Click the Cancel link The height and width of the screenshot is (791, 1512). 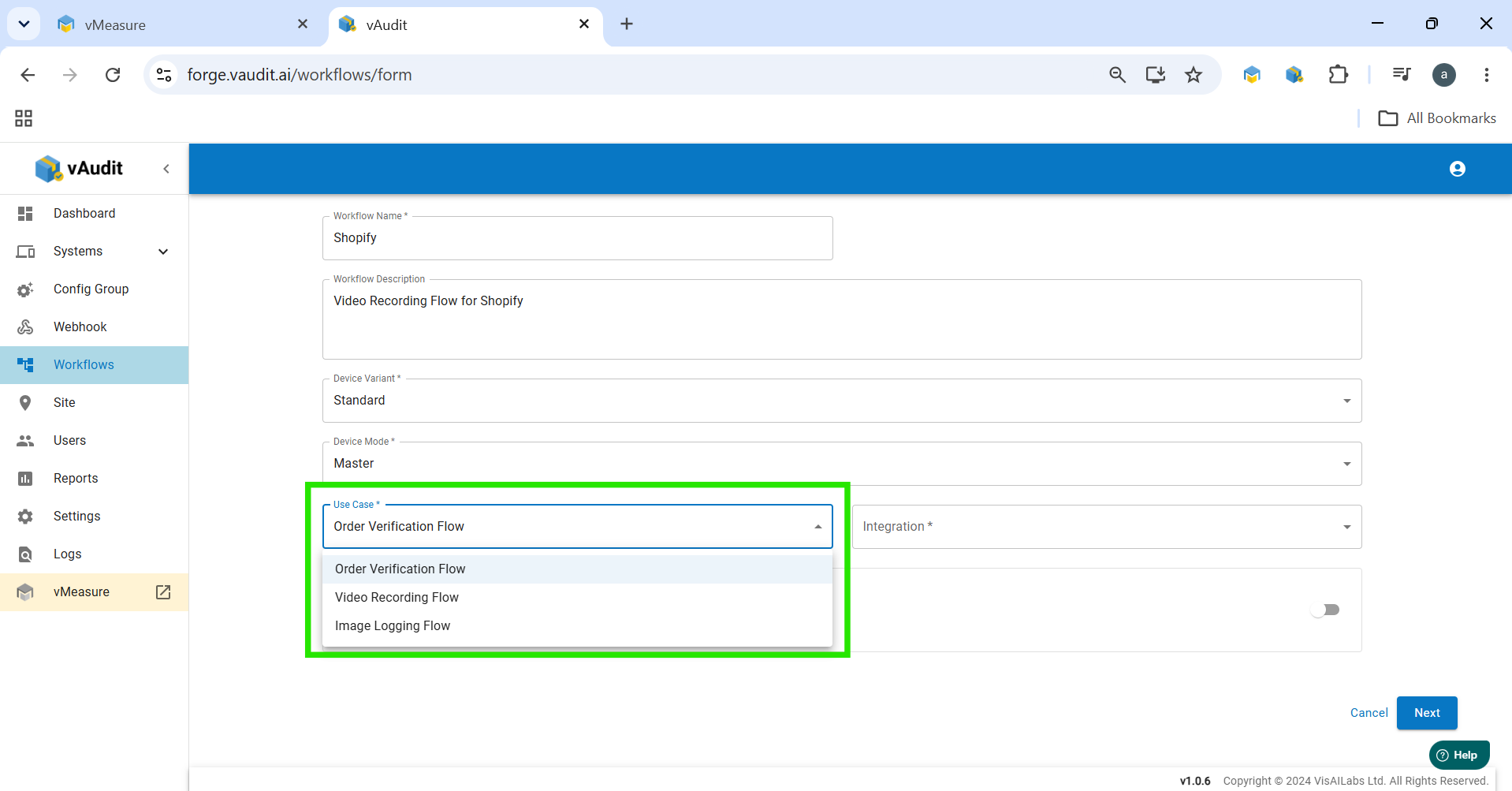point(1369,713)
